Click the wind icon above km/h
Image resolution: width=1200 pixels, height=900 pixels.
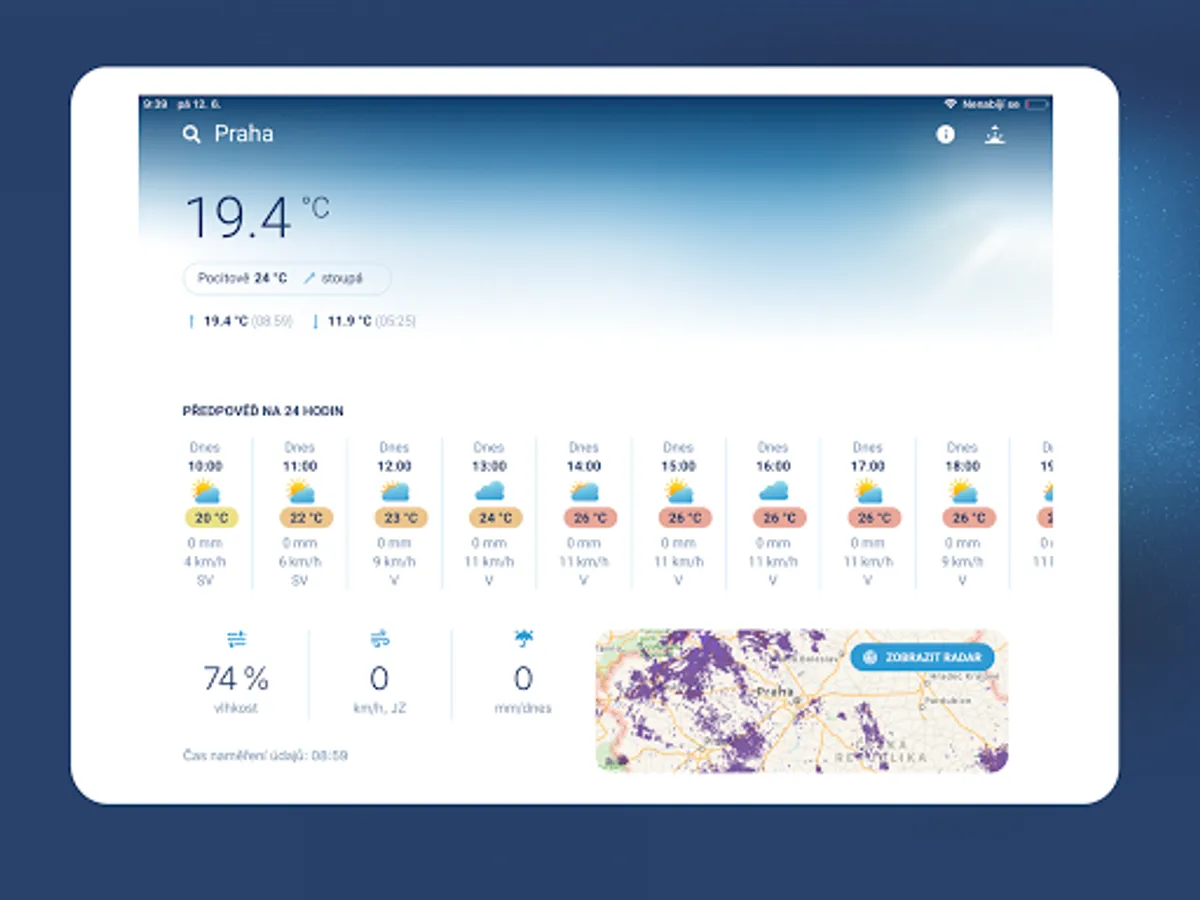click(379, 639)
